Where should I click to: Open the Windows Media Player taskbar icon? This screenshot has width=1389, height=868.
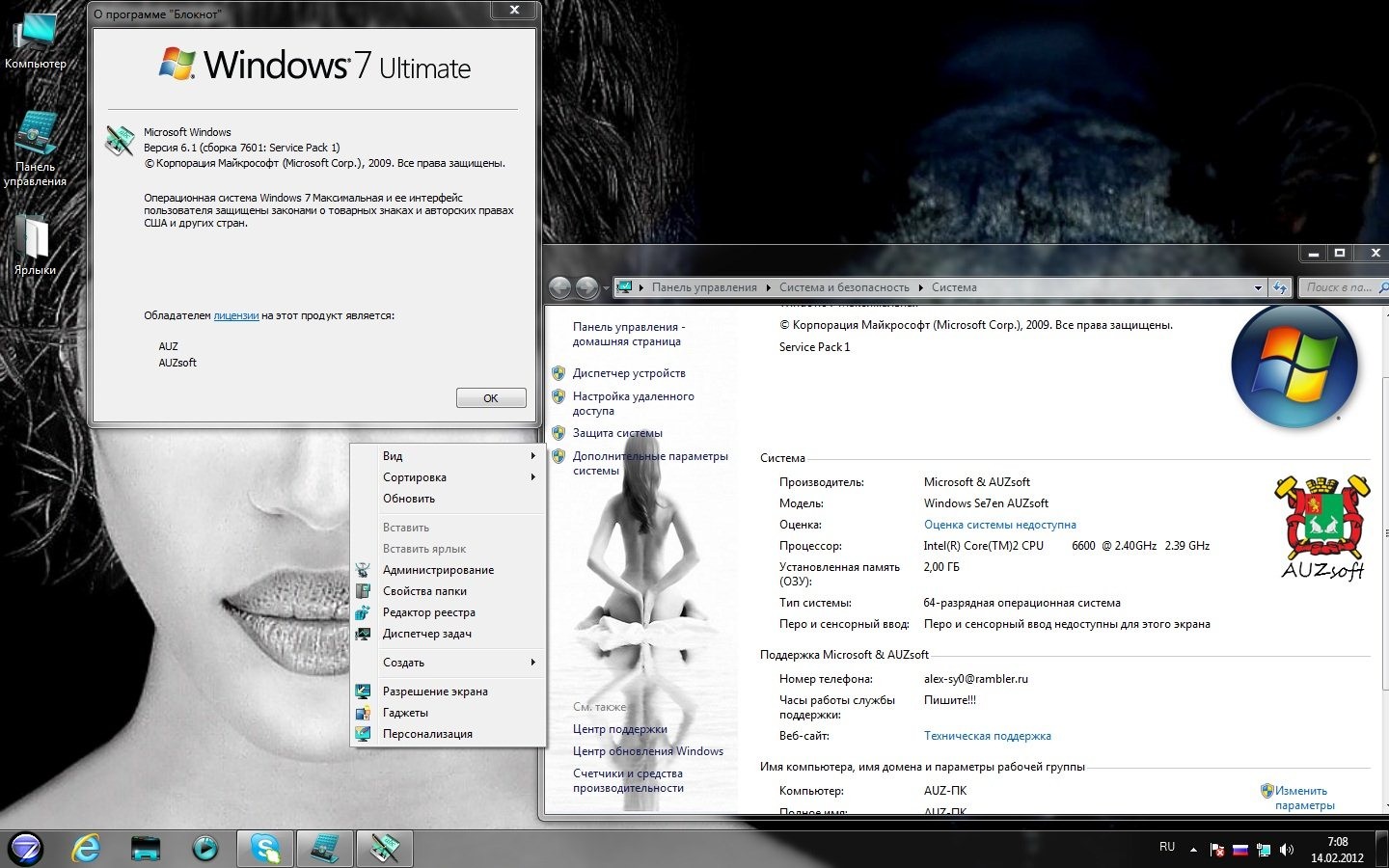pos(204,849)
